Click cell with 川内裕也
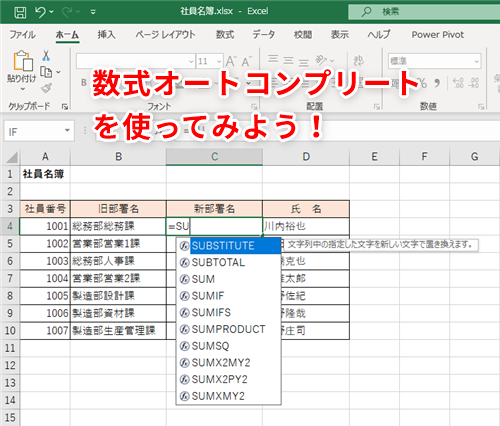 point(306,226)
